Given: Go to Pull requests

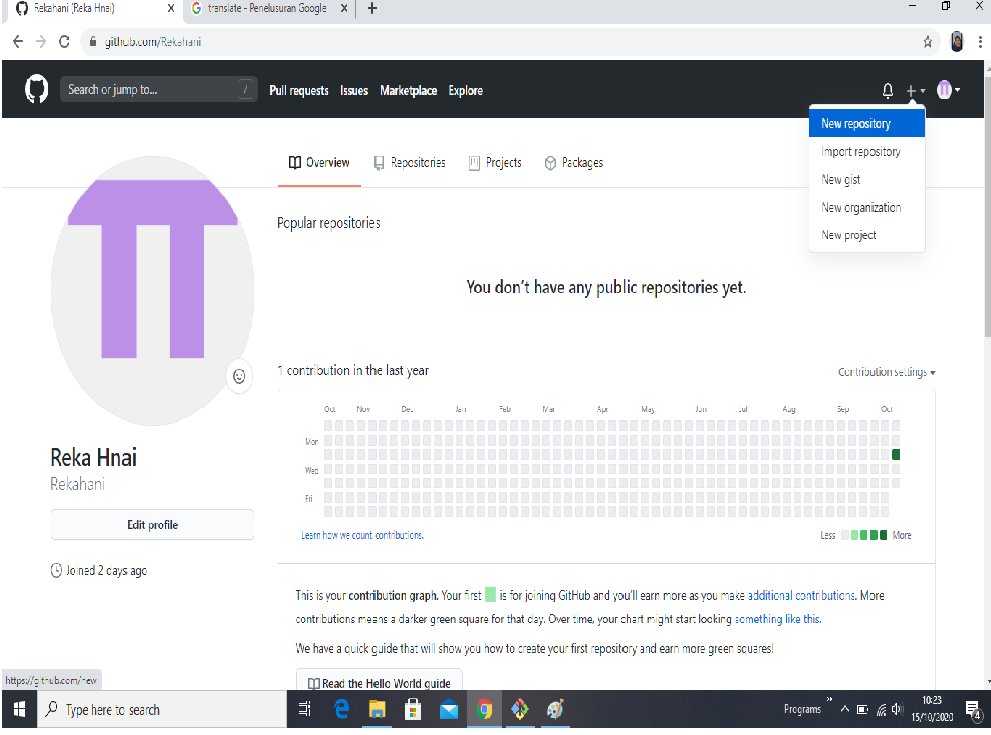Looking at the screenshot, I should coord(298,90).
